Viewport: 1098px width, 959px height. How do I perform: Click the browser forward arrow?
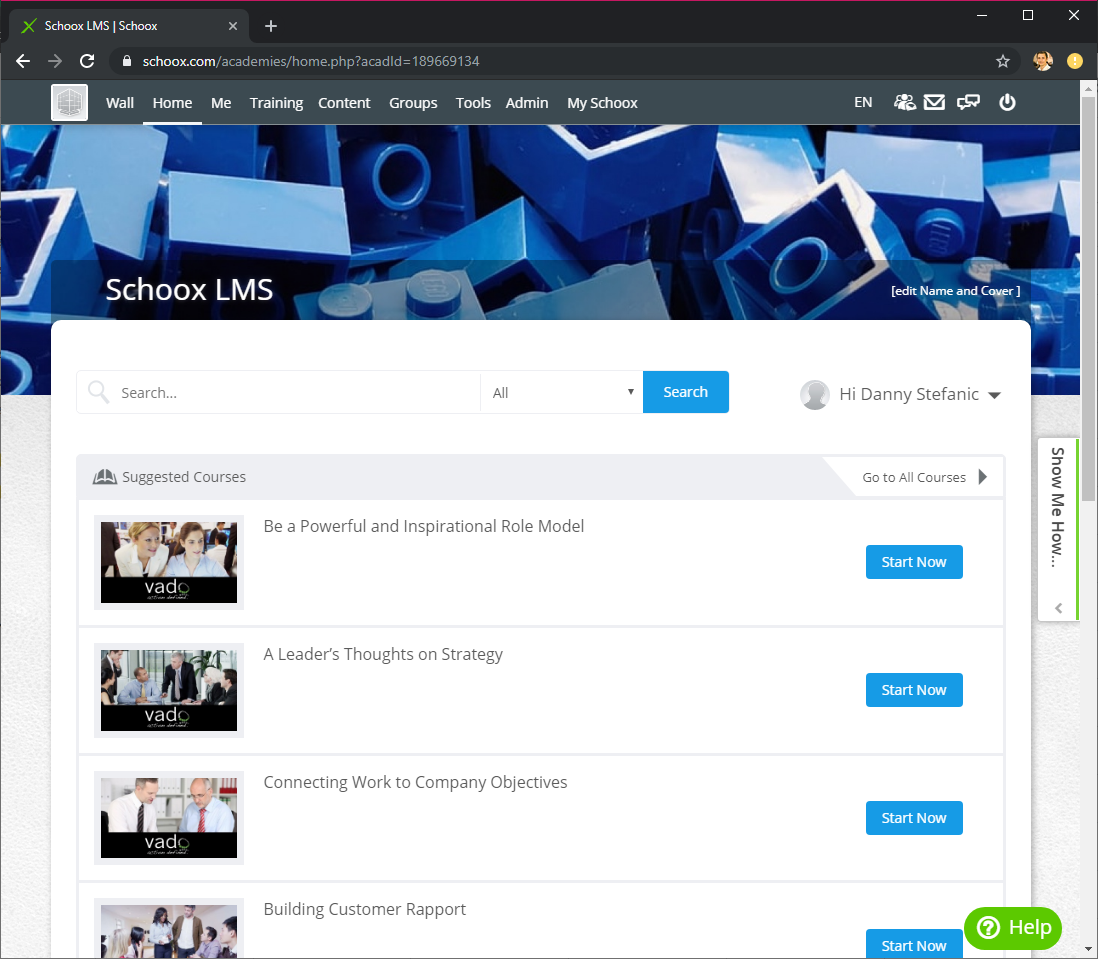pyautogui.click(x=55, y=61)
